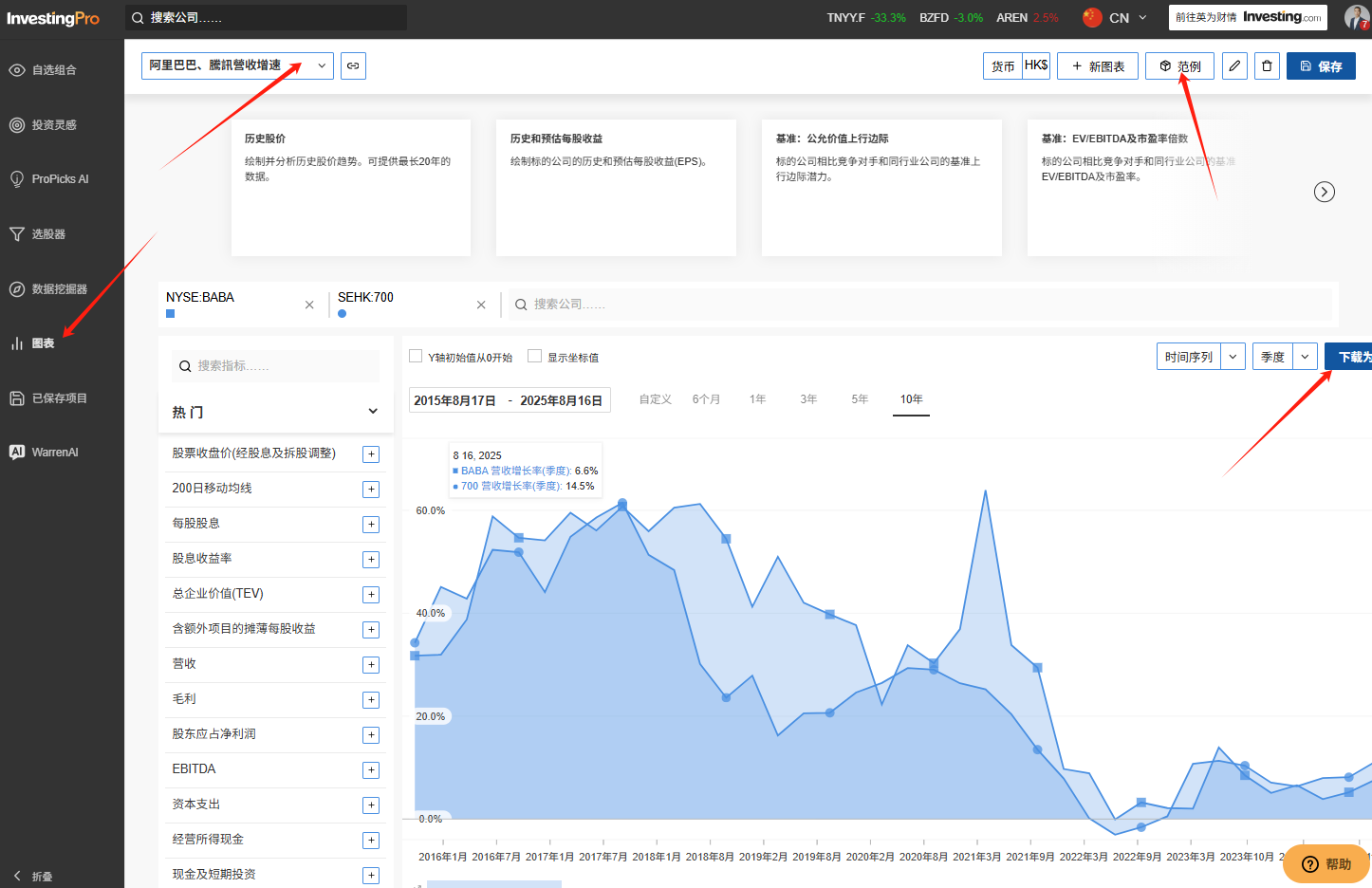Add 股东应占净利润 with its plus icon
The image size is (1372, 888).
pos(371,735)
